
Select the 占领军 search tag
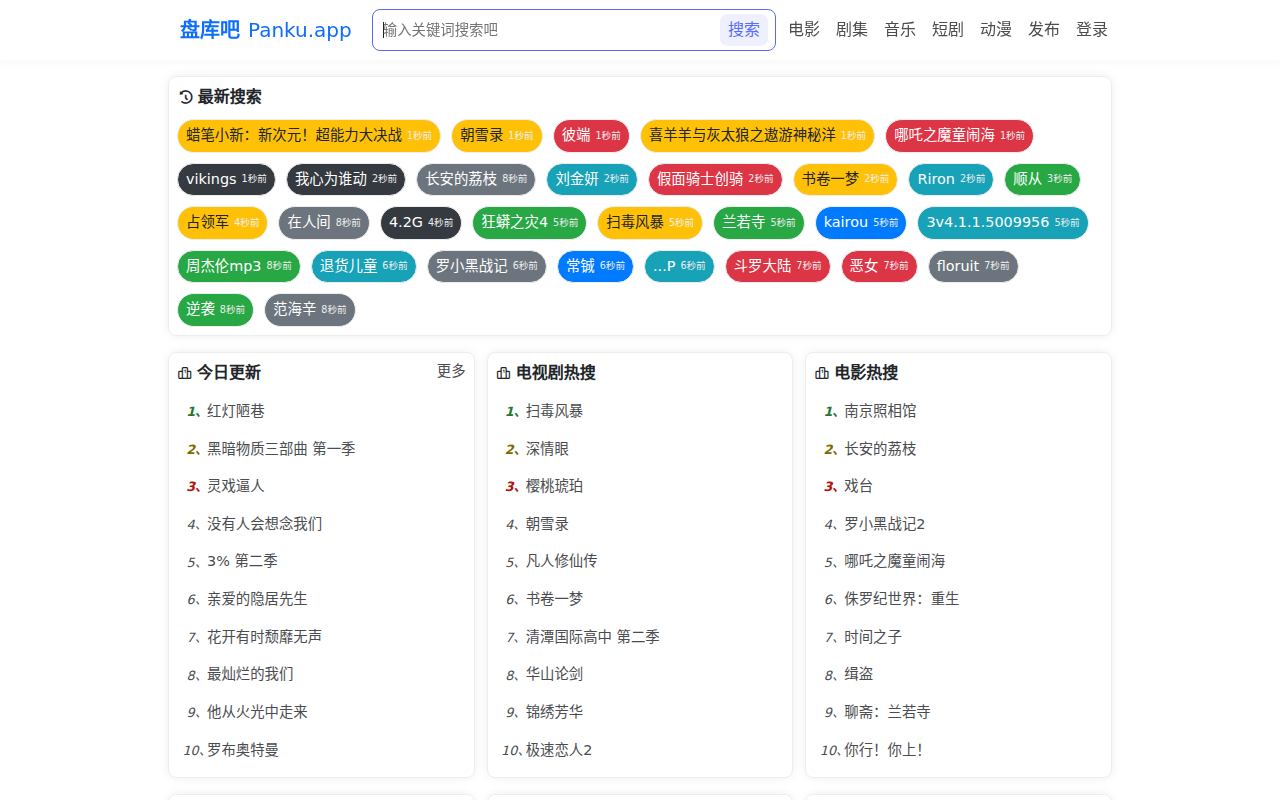click(x=222, y=222)
